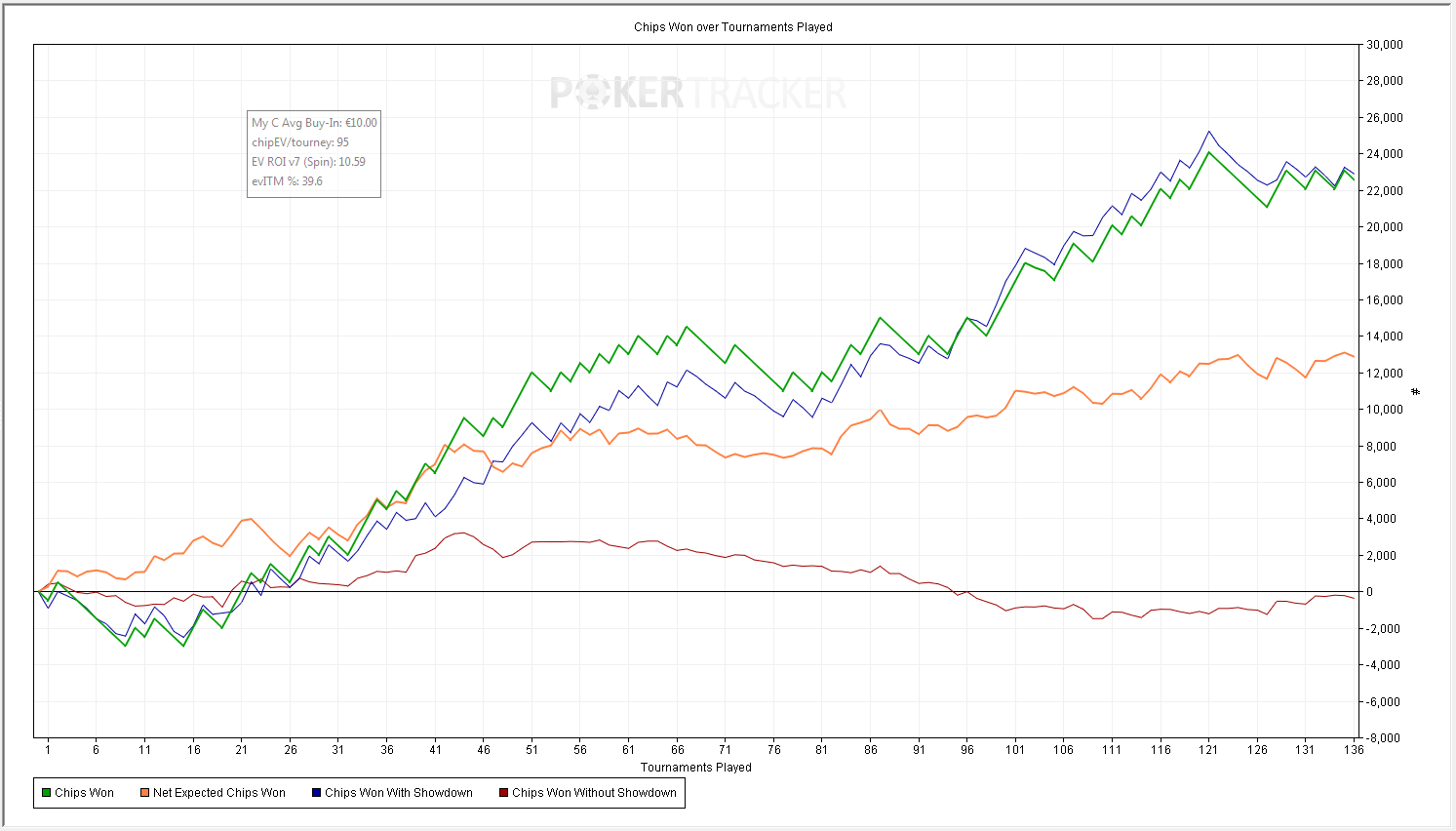Click the x-axis tick label 46

(x=484, y=750)
